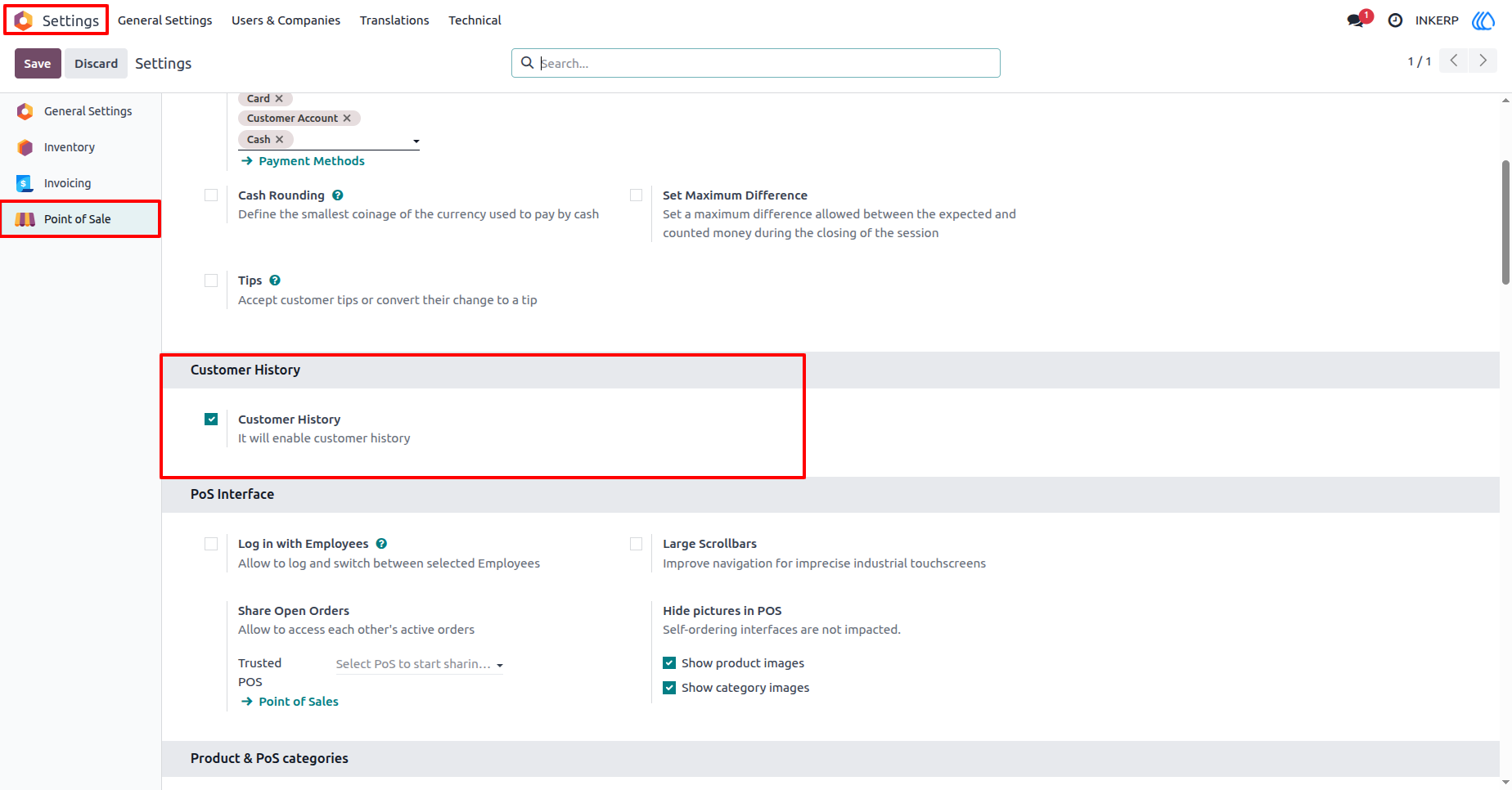
Task: Follow the Payment Methods link
Action: point(303,161)
